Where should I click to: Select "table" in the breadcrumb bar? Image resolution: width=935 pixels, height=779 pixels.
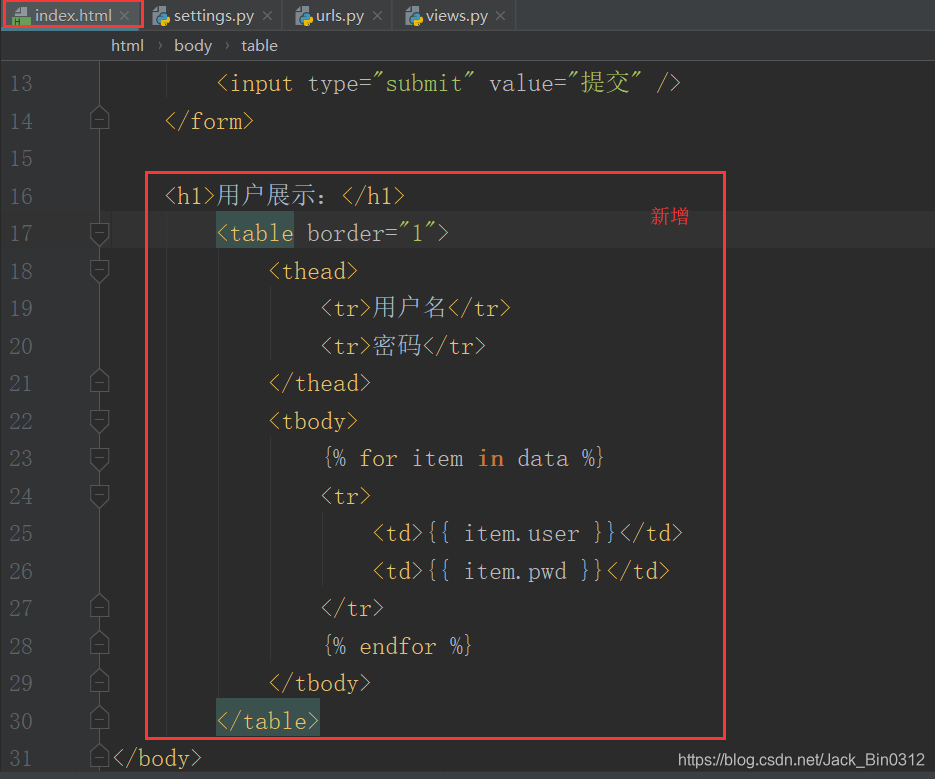(x=259, y=45)
